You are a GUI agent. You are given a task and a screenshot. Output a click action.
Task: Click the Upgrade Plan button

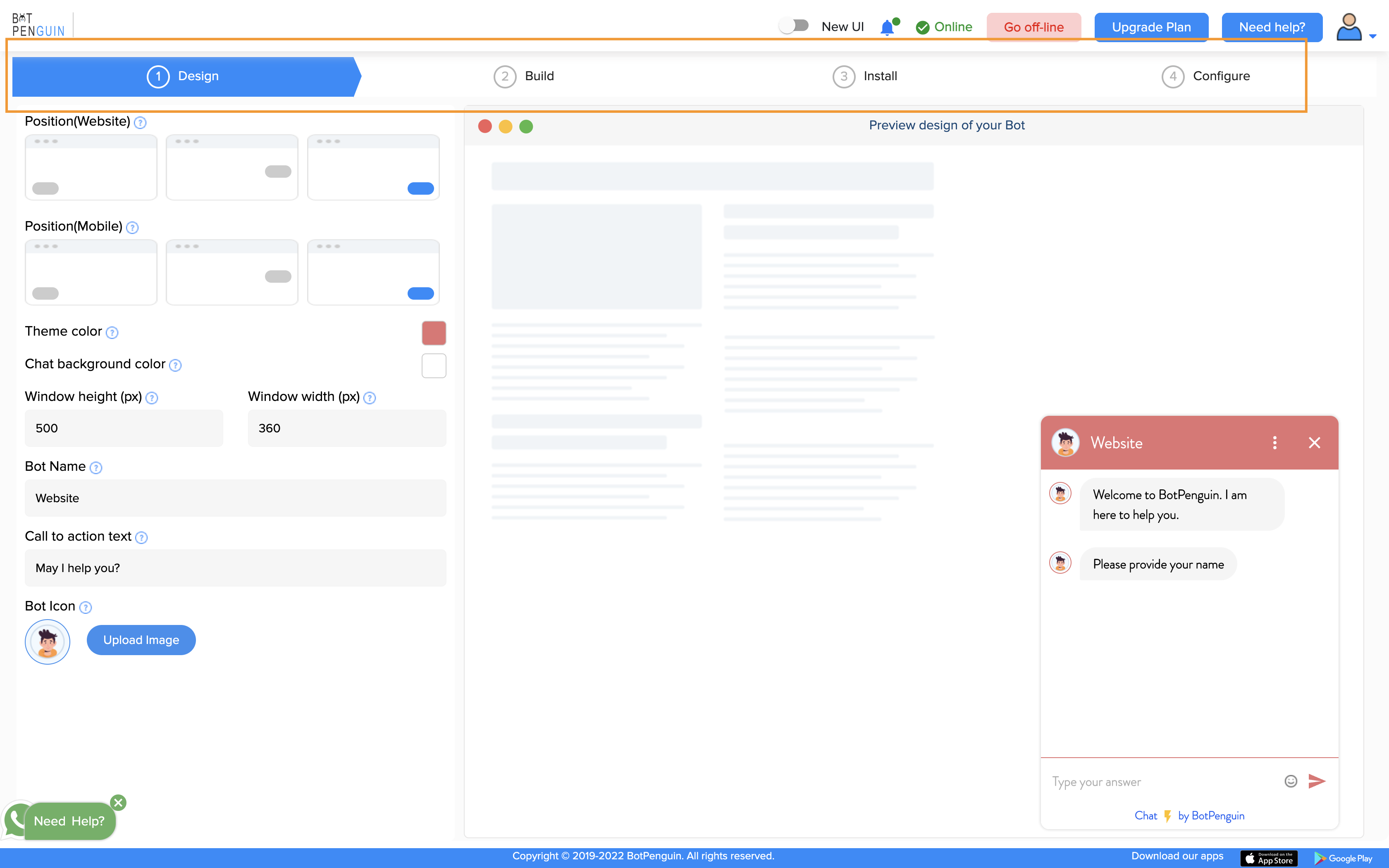[x=1151, y=27]
